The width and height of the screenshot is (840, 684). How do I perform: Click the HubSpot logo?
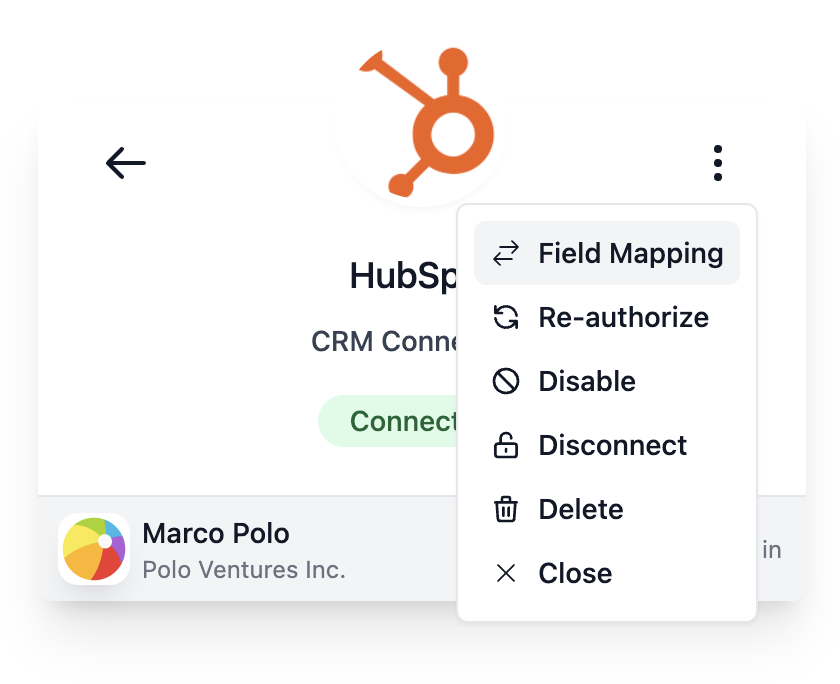coord(427,122)
